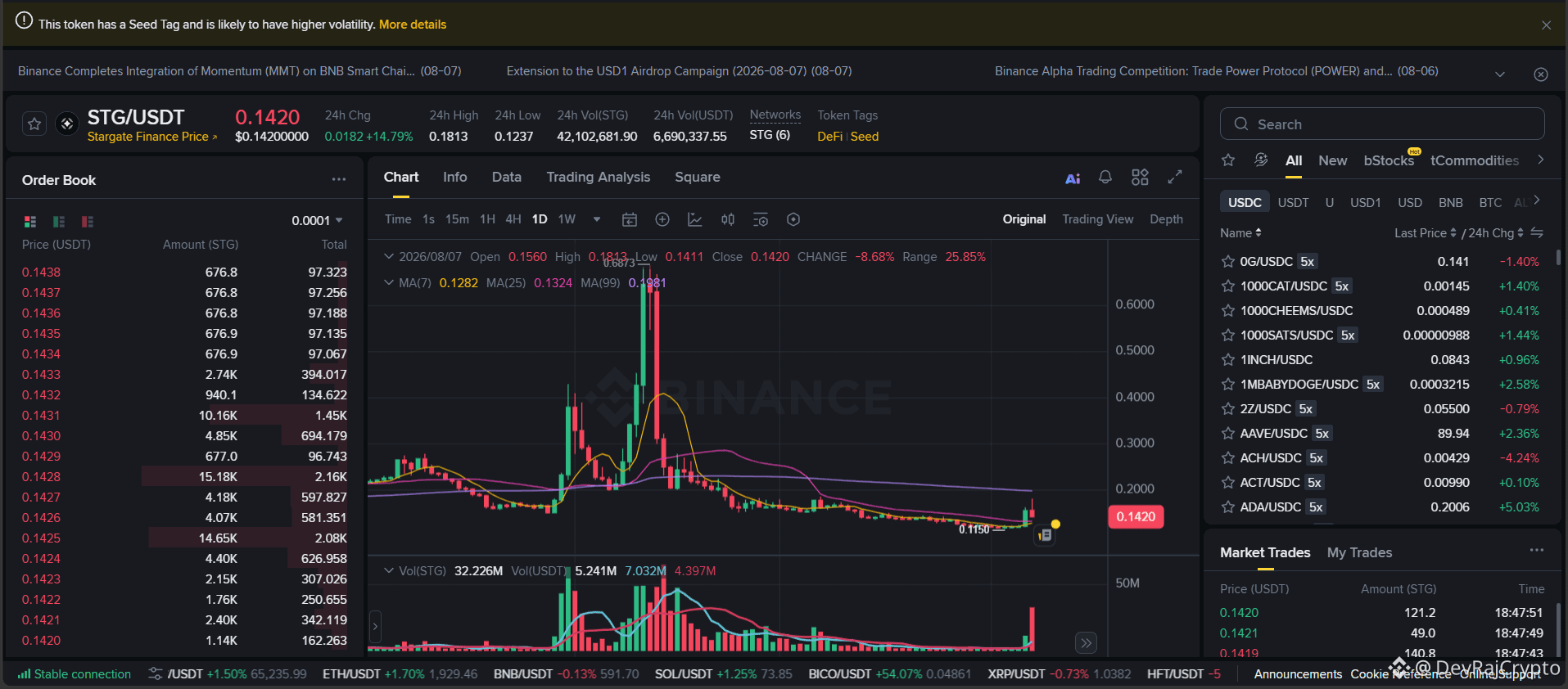Open the chart date jump calendar icon

coord(630,219)
